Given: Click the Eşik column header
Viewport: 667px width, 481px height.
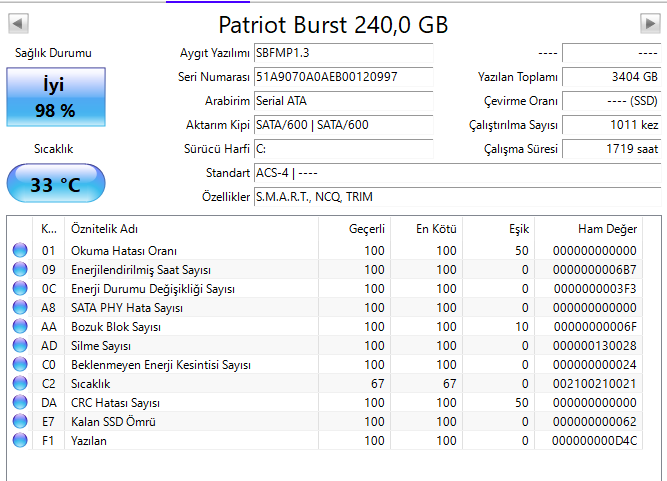Looking at the screenshot, I should click(x=499, y=229).
